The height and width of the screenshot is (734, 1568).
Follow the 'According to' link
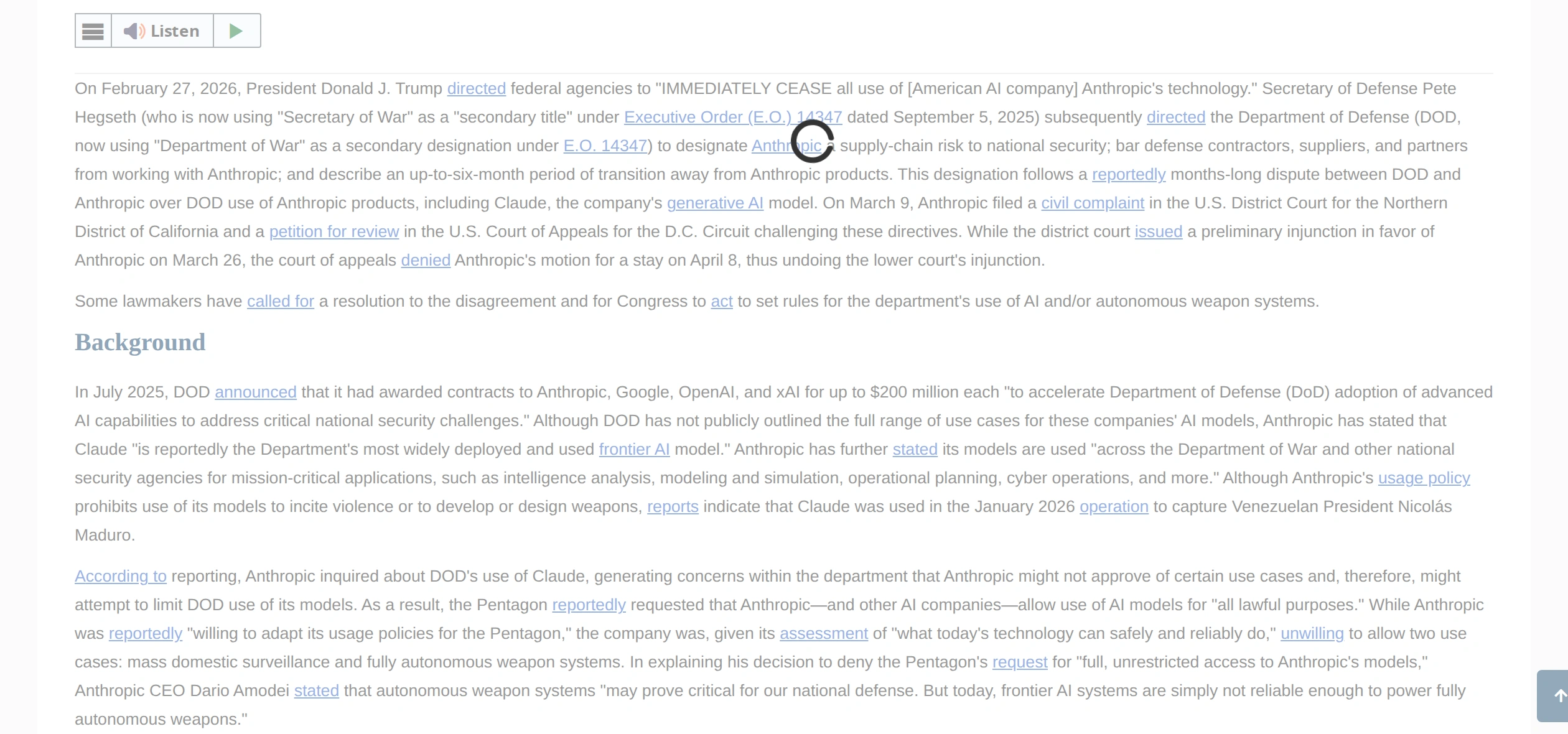(x=121, y=576)
